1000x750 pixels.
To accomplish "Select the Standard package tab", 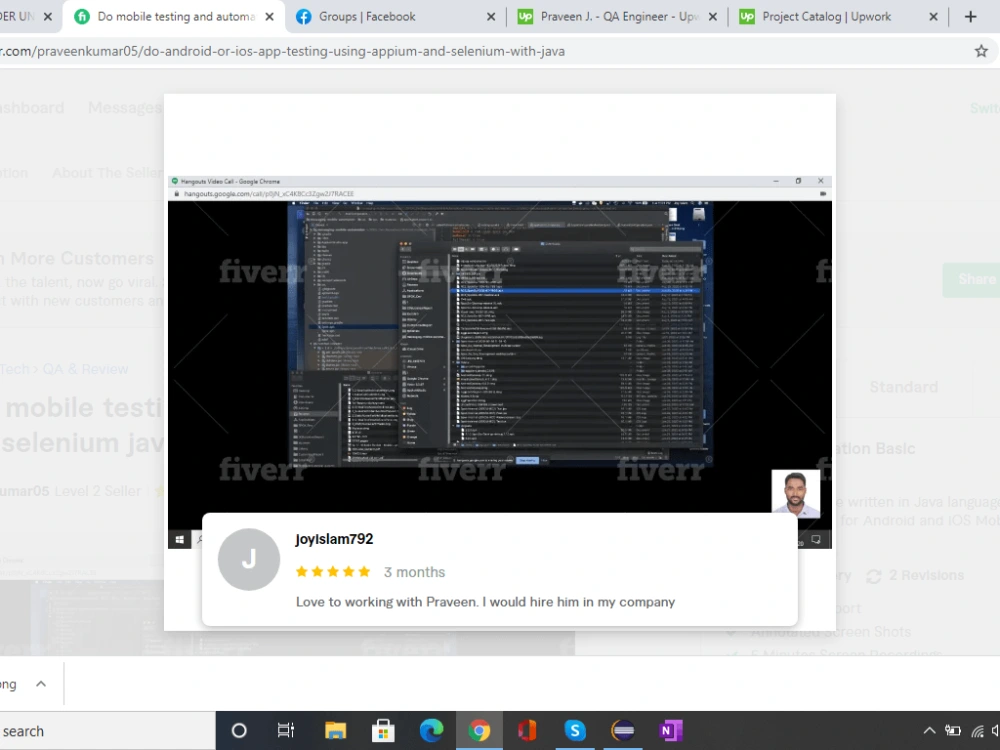I will click(904, 387).
